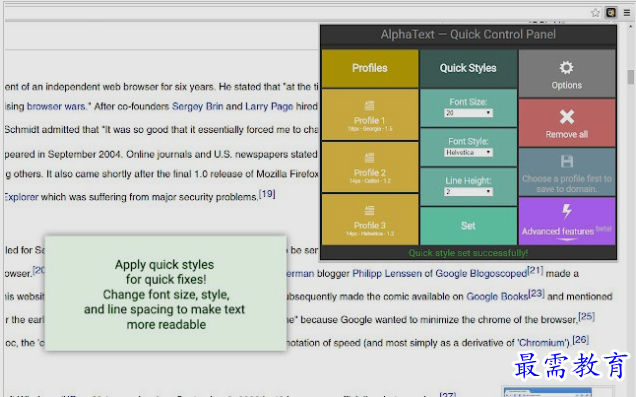Open the Philipp Lenssen link
636x397 pixels.
pos(387,274)
